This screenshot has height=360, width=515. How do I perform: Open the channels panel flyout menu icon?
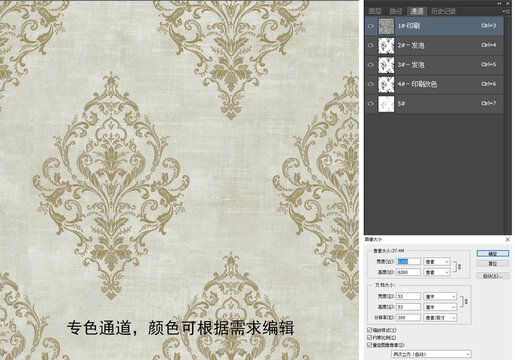click(507, 11)
